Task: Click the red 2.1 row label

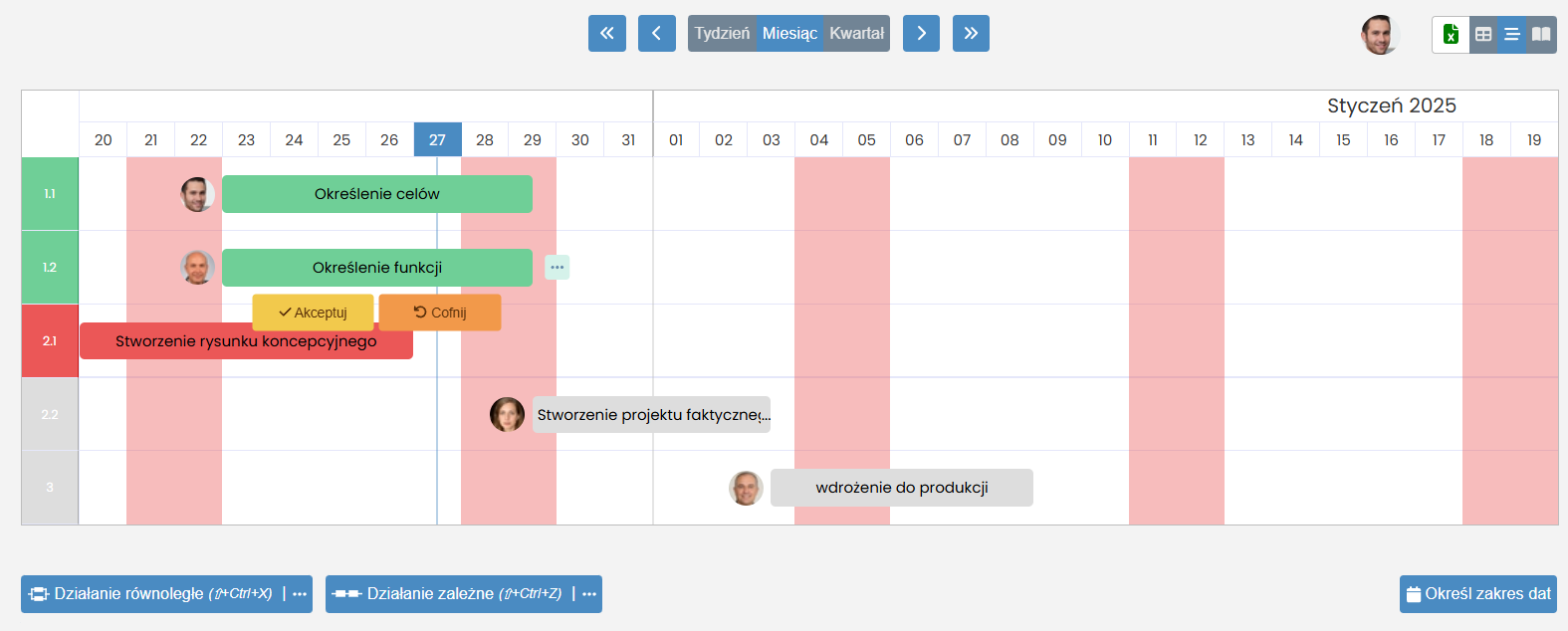Action: point(50,340)
